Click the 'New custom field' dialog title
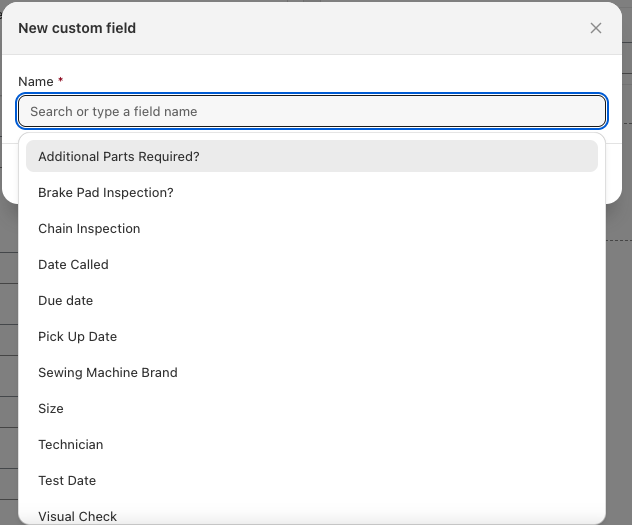 point(77,28)
